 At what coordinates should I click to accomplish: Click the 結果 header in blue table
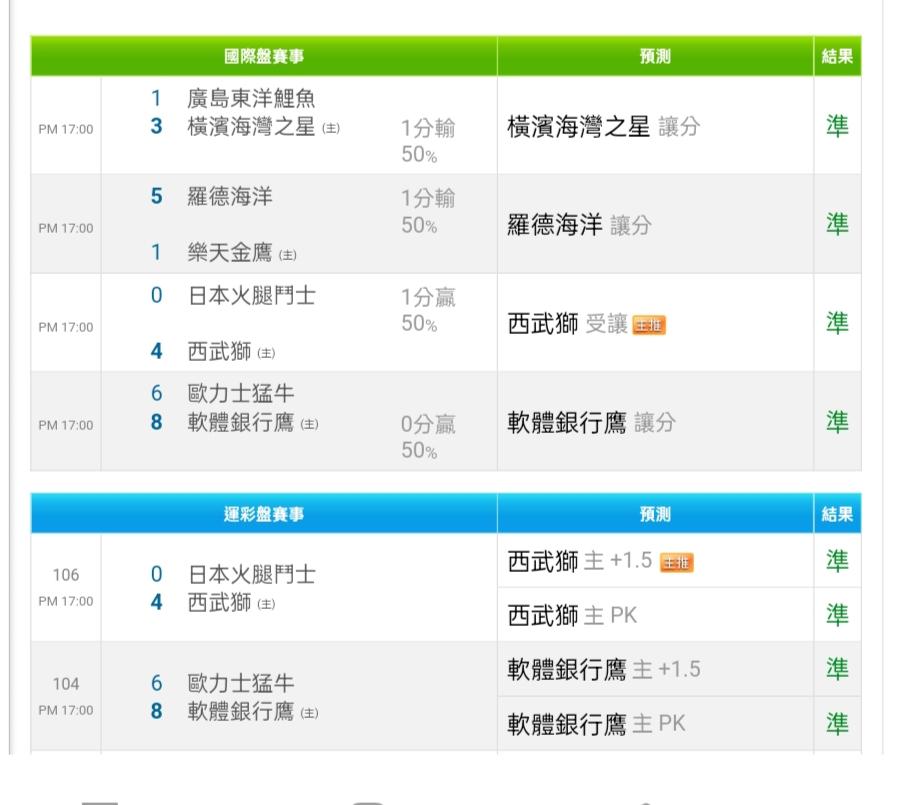click(x=837, y=514)
